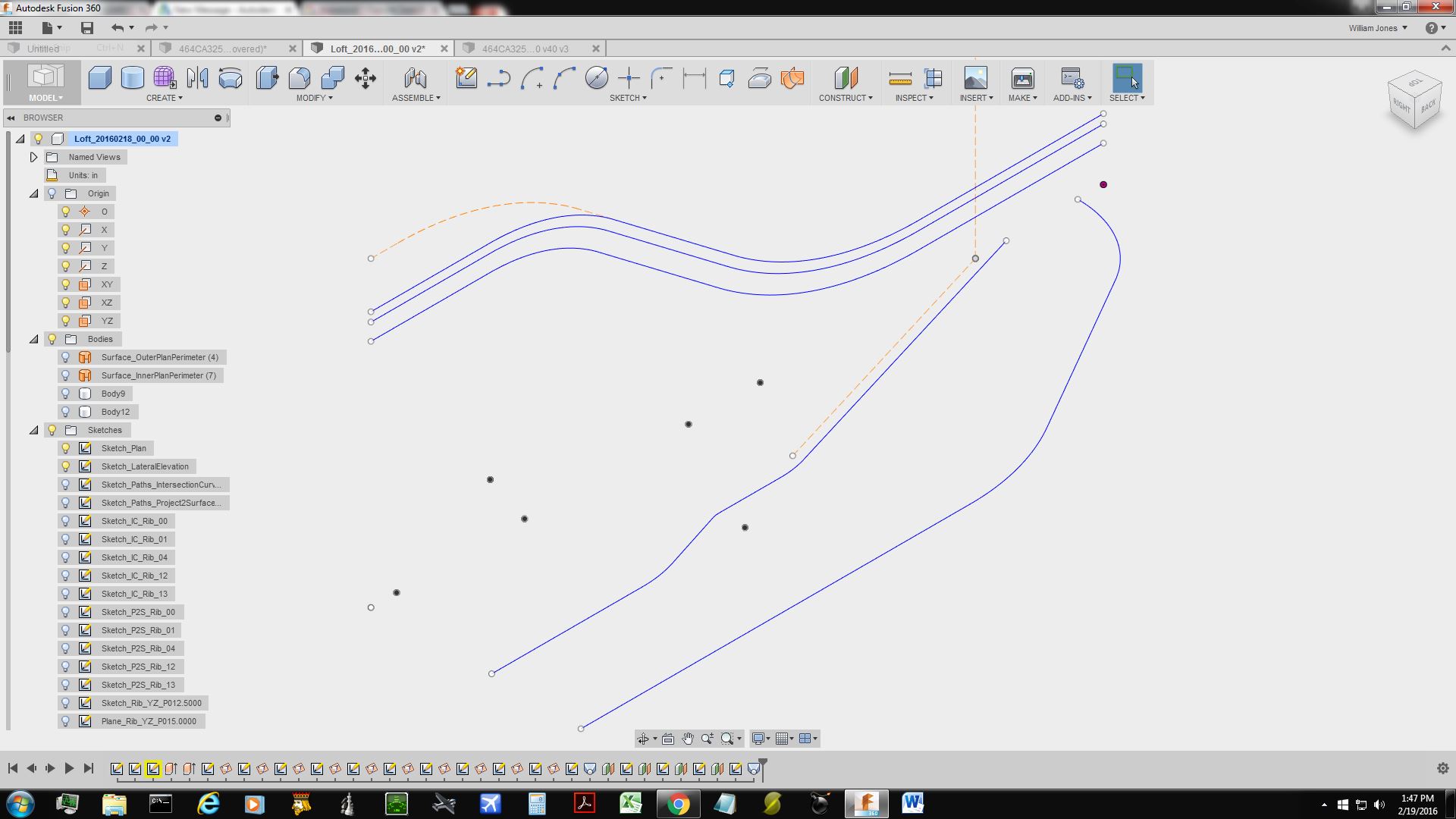Collapse the Origin folder
Screen dimensions: 1456x819
coord(33,193)
